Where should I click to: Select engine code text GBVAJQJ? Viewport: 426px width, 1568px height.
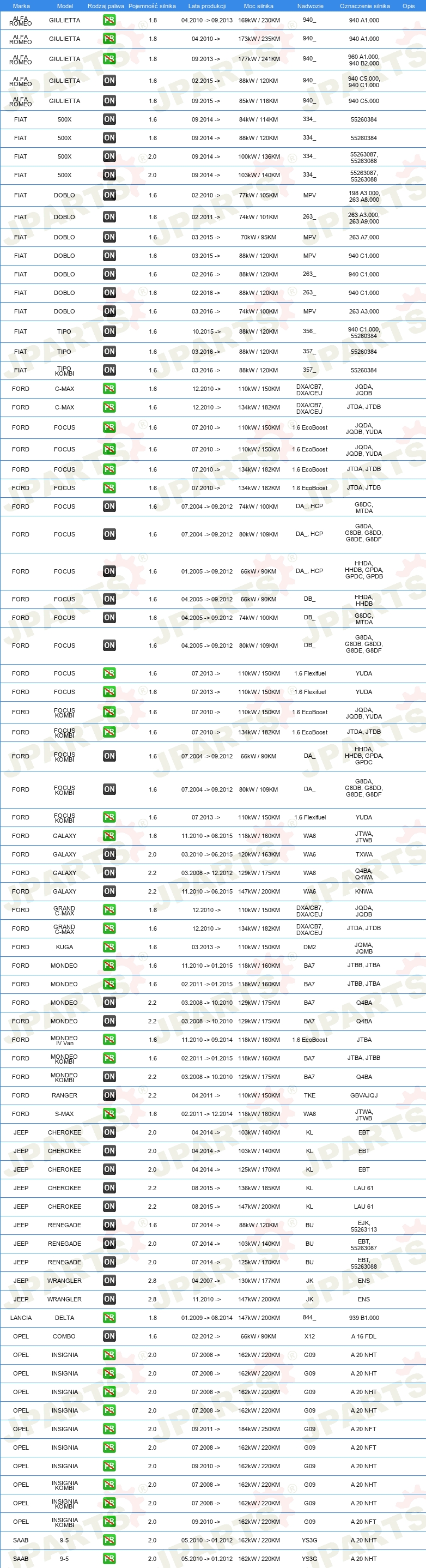[364, 1095]
